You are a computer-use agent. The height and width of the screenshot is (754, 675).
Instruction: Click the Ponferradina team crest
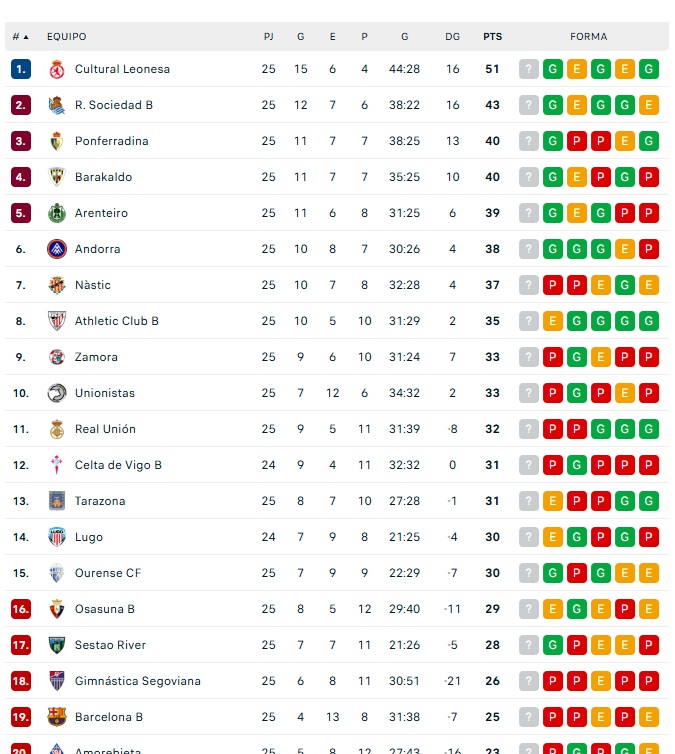57,141
